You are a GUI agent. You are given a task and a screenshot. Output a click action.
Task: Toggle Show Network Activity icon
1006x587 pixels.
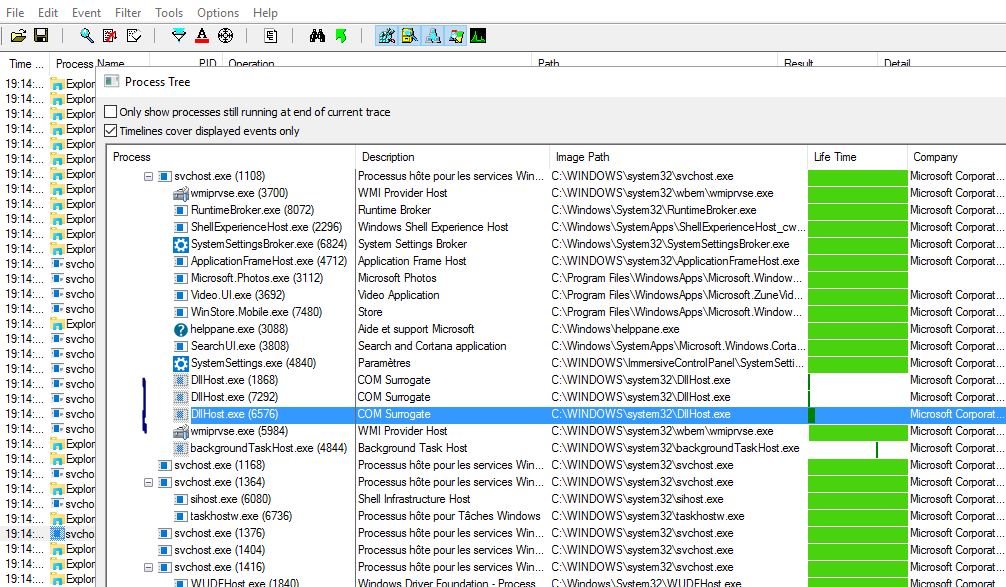433,36
